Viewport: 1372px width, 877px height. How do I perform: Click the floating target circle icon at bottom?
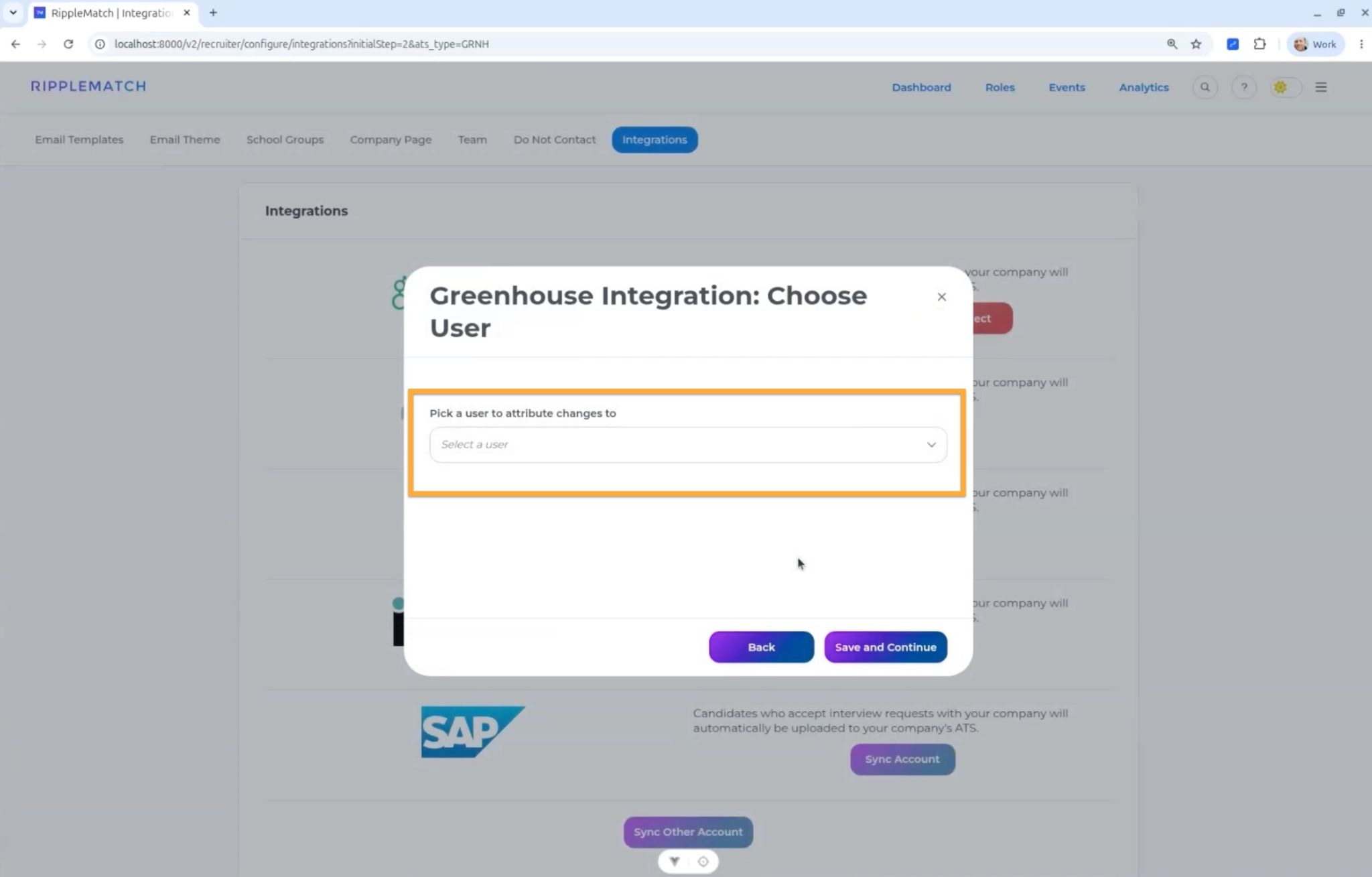(x=703, y=862)
